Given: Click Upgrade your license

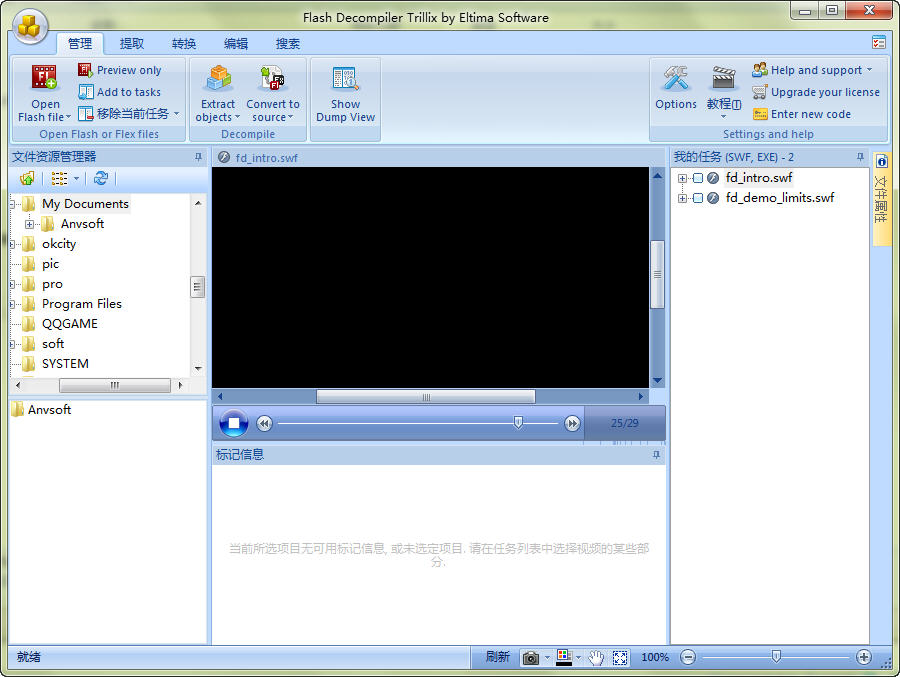Looking at the screenshot, I should pos(824,92).
